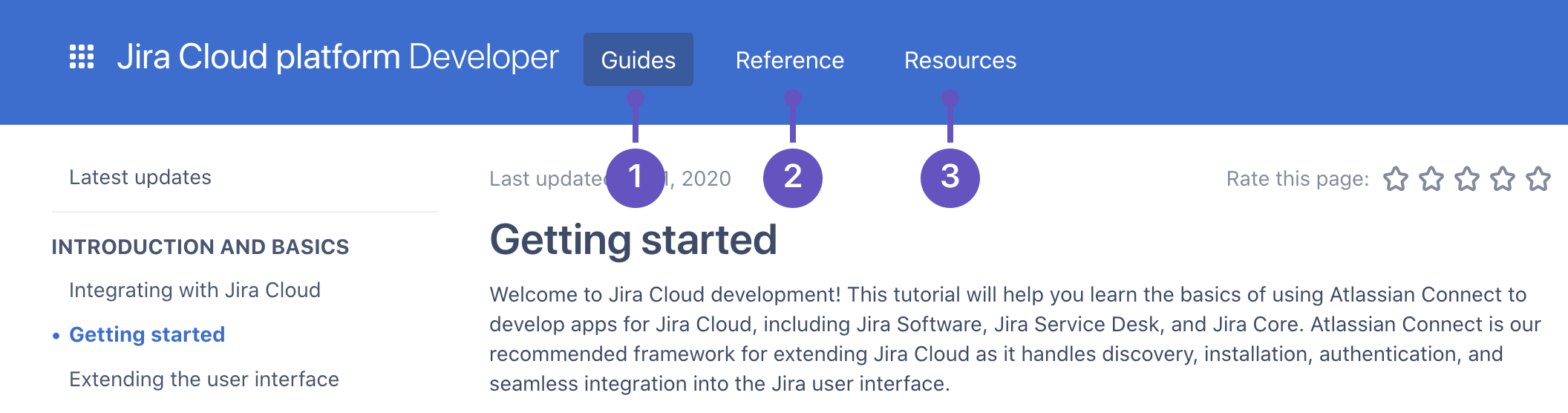Image resolution: width=1568 pixels, height=413 pixels.
Task: Select Getting started in sidebar
Action: tap(147, 335)
